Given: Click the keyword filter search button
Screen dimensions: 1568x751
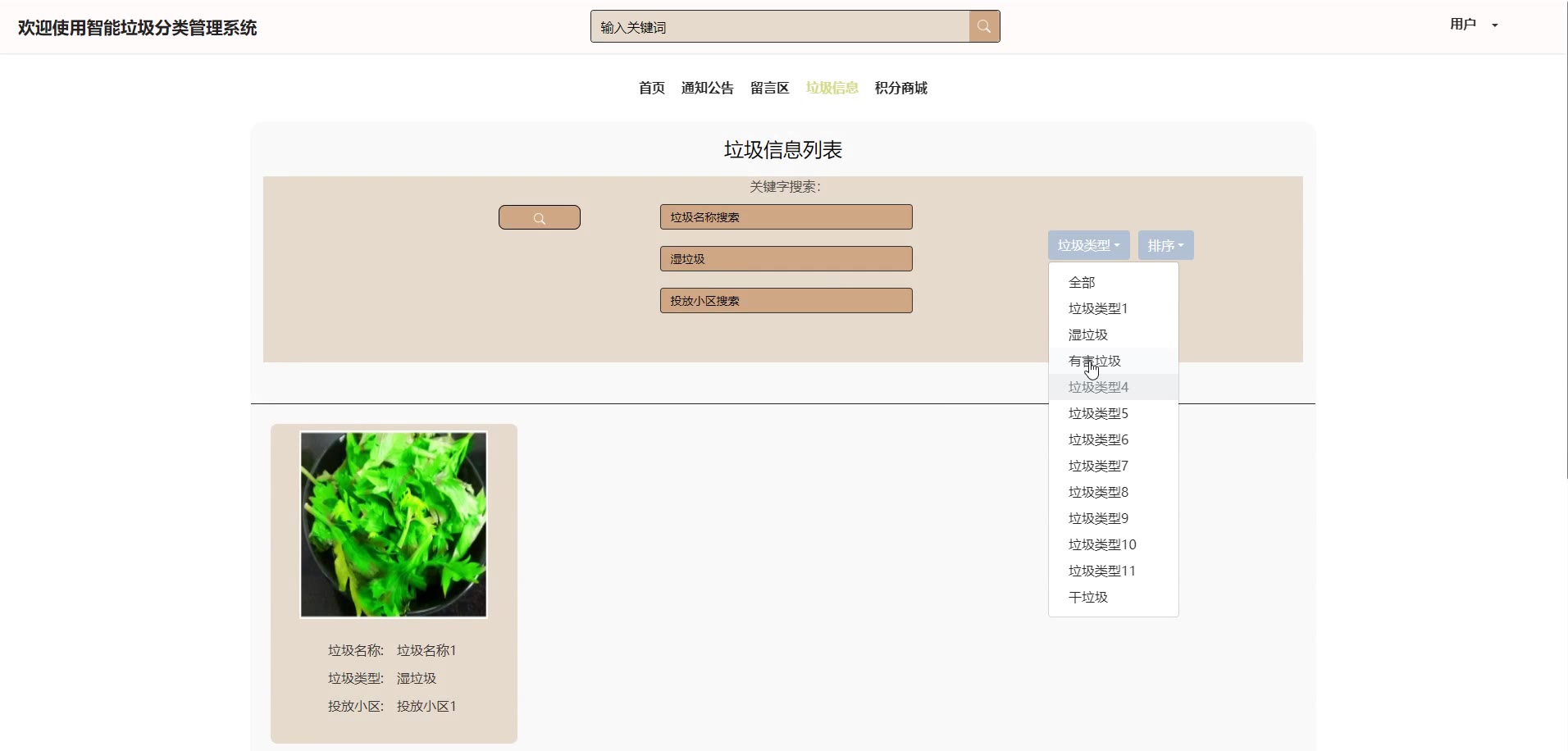Looking at the screenshot, I should point(540,217).
